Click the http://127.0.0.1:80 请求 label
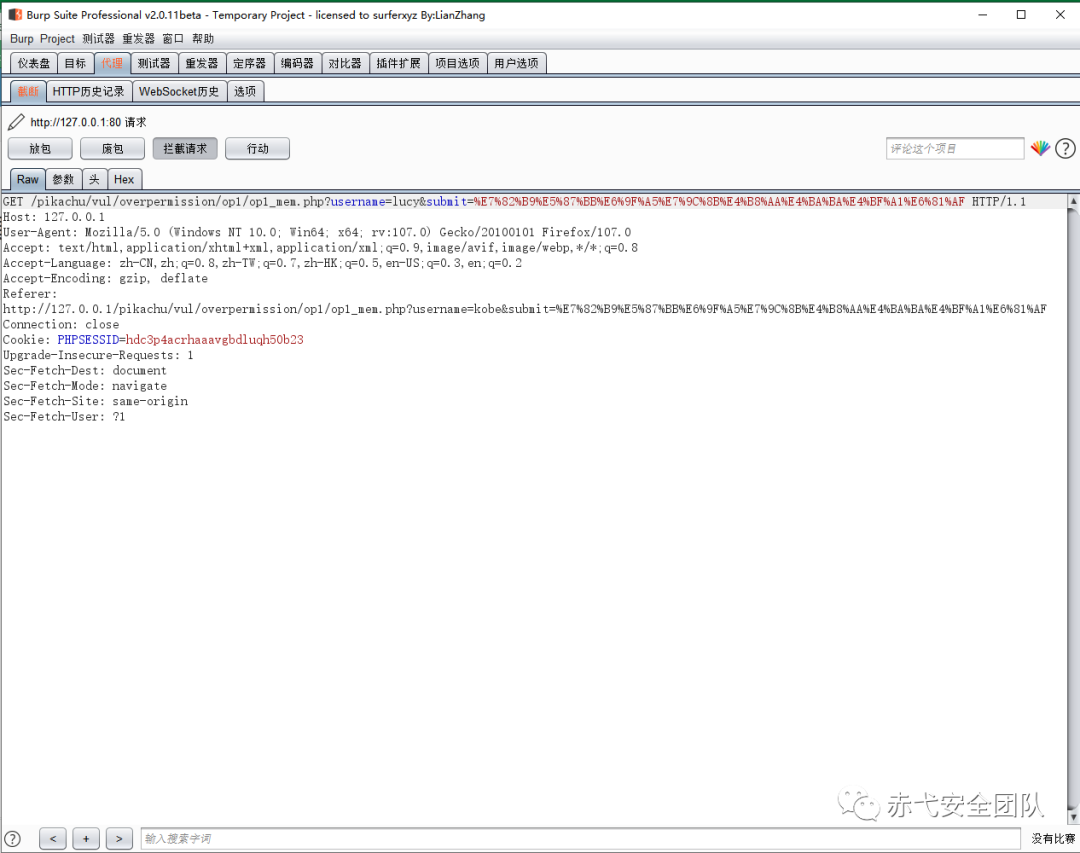 (x=88, y=122)
